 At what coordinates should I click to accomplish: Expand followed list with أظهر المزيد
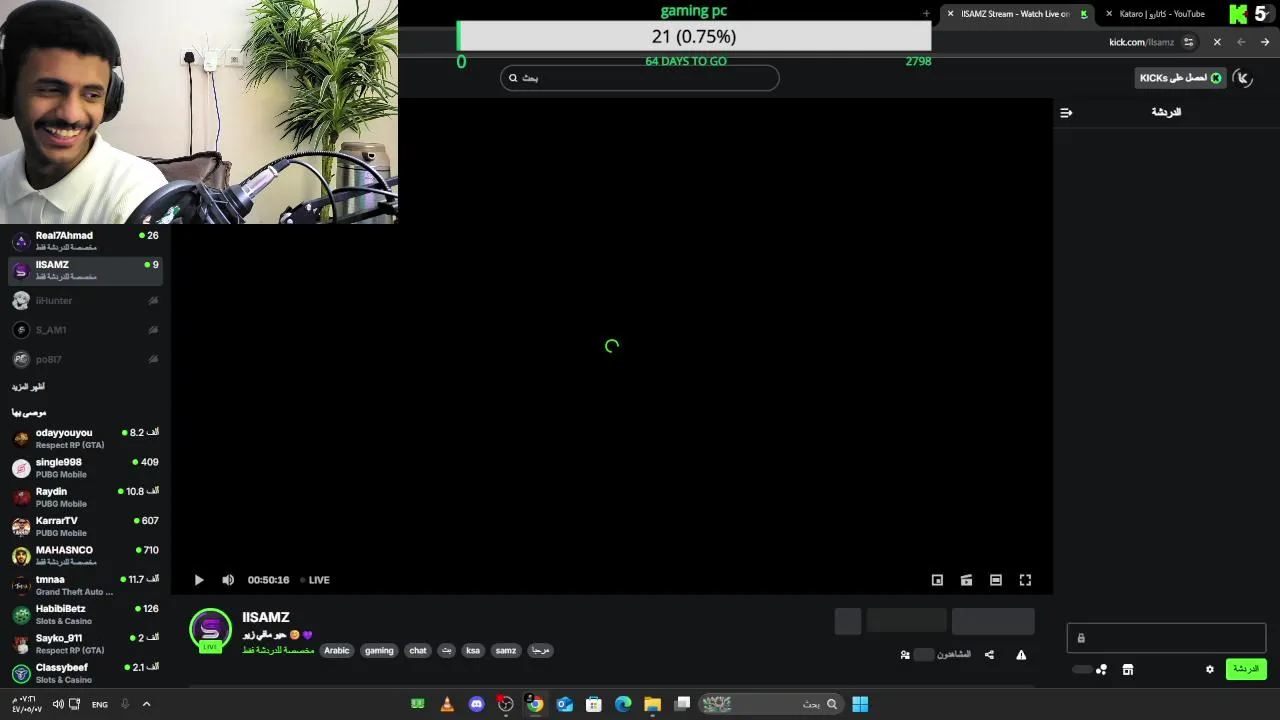(x=28, y=387)
